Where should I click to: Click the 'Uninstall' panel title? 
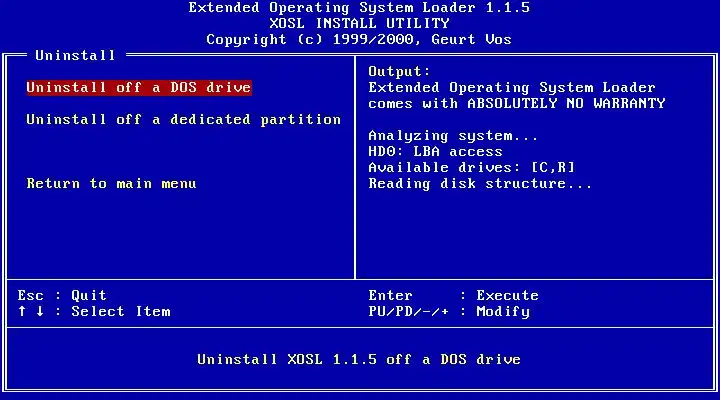click(75, 56)
